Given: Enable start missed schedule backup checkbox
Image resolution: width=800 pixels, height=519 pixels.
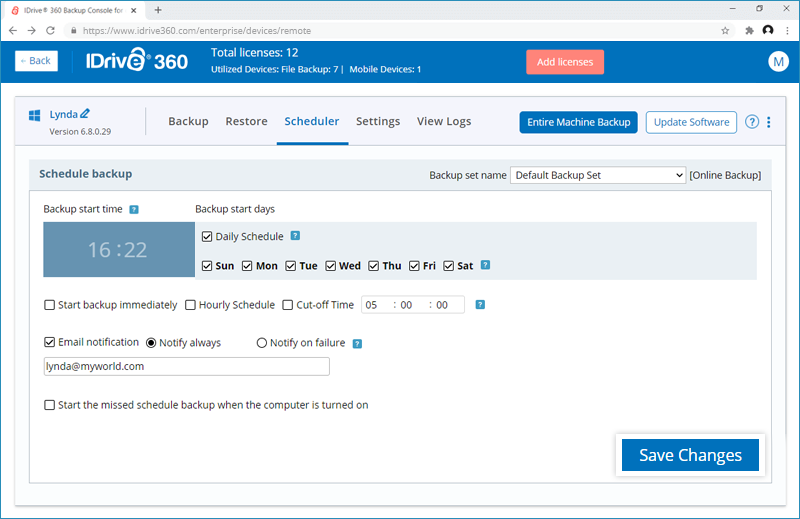Looking at the screenshot, I should (49, 405).
